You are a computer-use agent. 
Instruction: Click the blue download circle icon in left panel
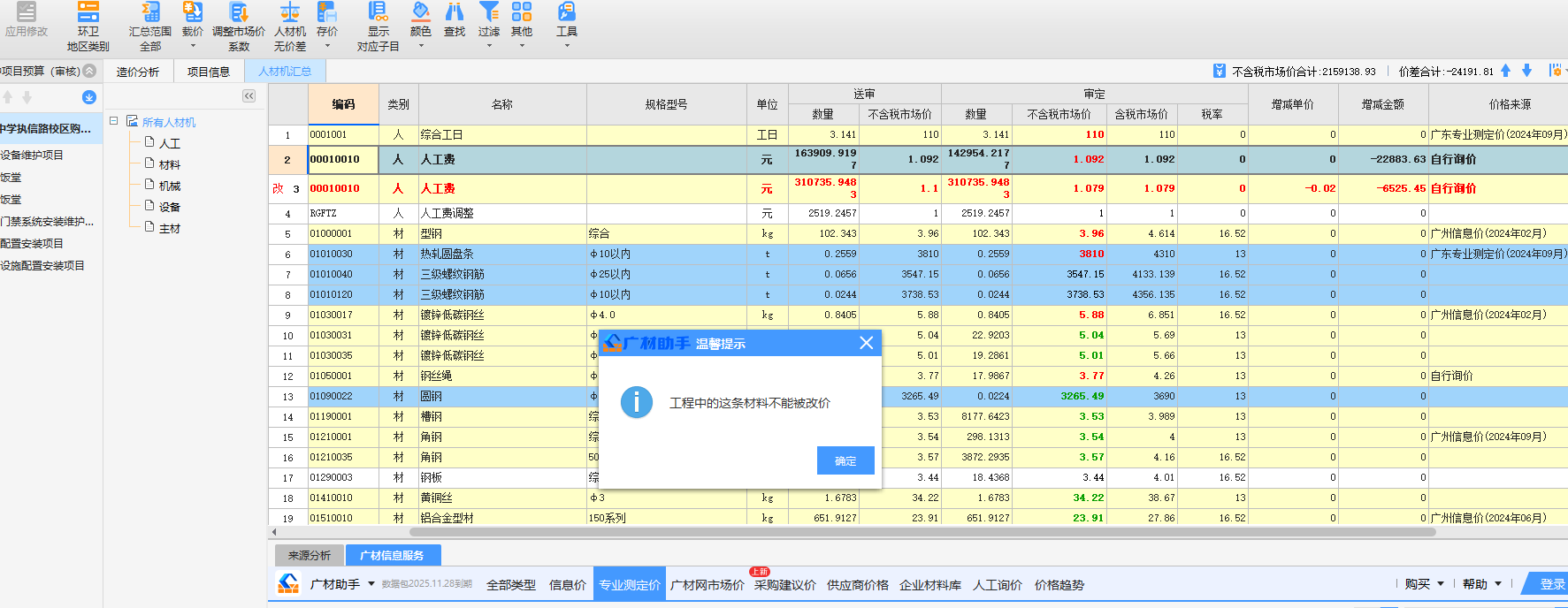pyautogui.click(x=89, y=97)
